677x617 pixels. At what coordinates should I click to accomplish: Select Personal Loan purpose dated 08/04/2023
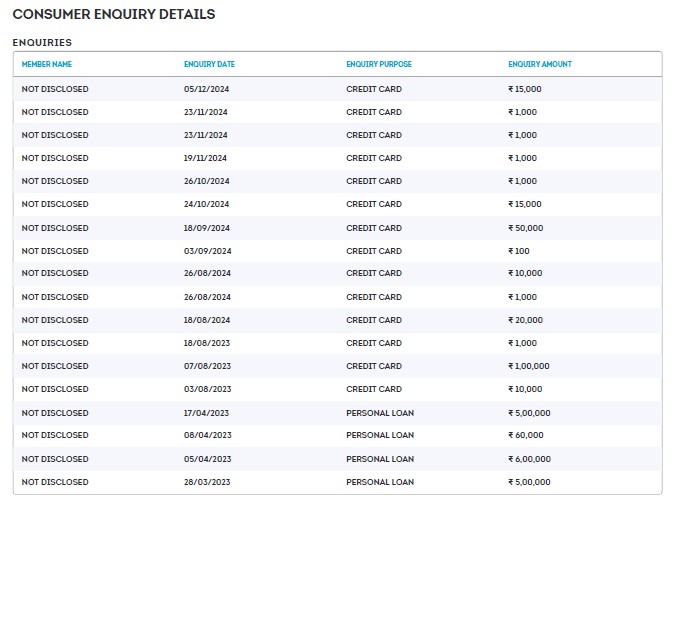380,435
